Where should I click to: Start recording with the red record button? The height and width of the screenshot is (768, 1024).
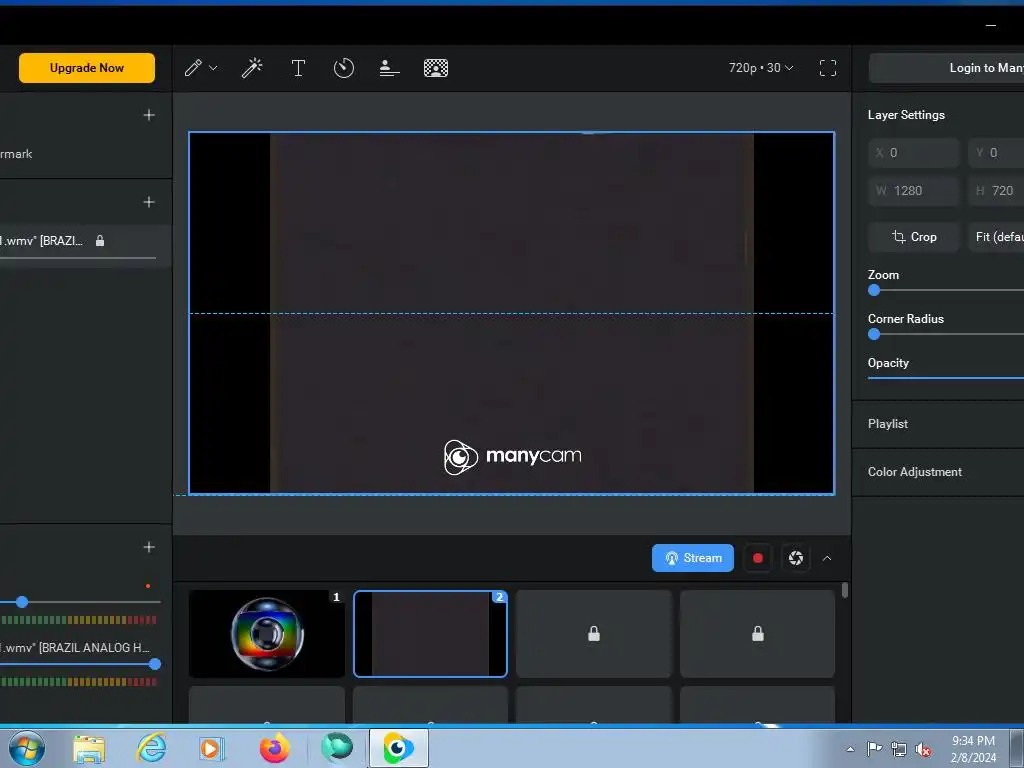click(x=758, y=558)
